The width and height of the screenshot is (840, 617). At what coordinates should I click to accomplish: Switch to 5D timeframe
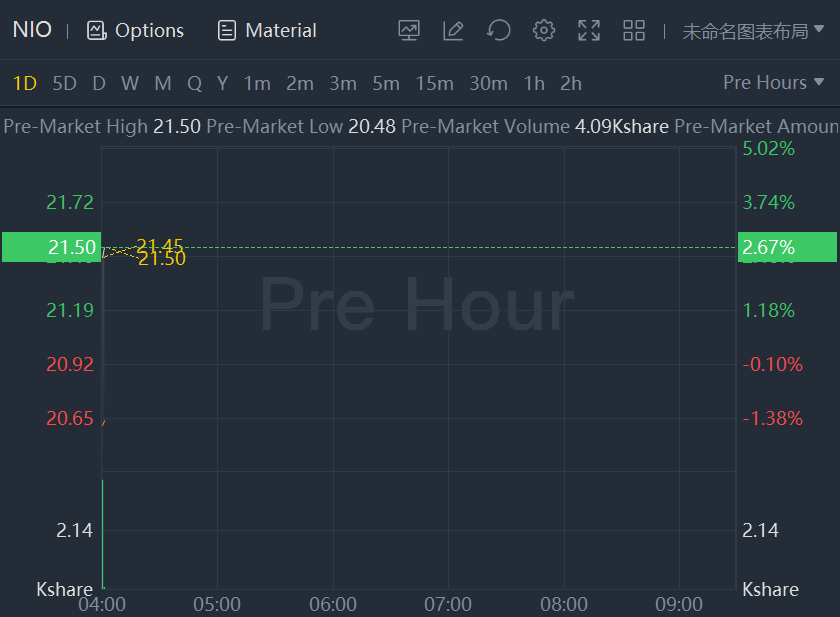64,83
